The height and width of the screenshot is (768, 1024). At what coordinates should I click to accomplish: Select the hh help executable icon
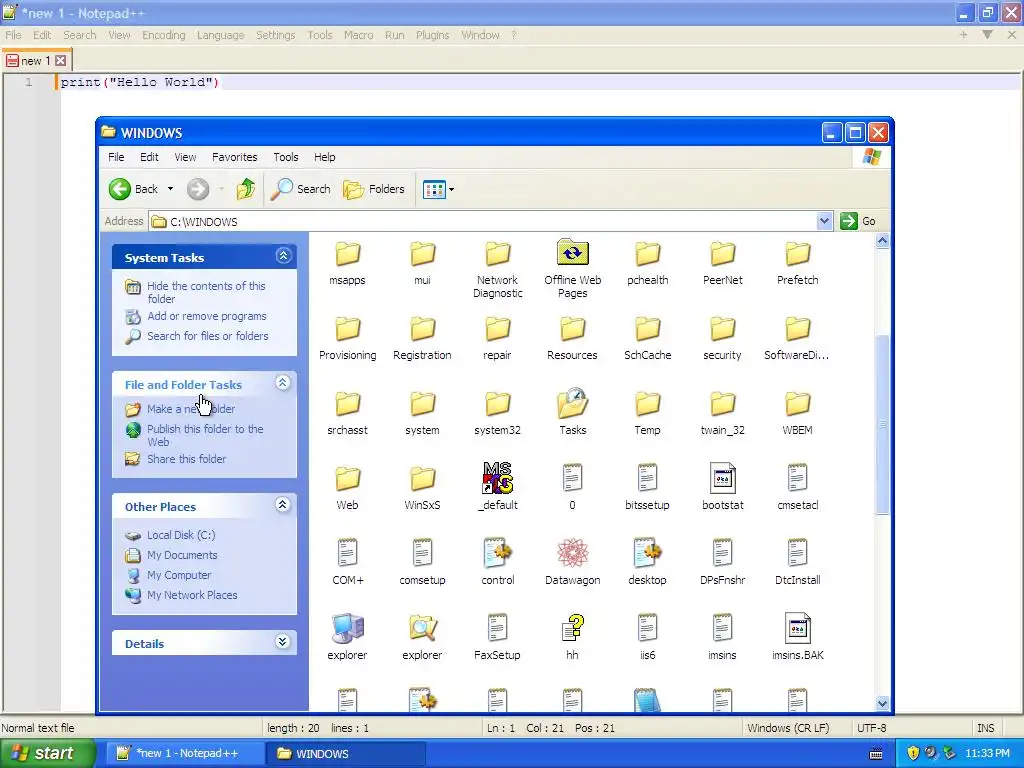click(x=573, y=629)
